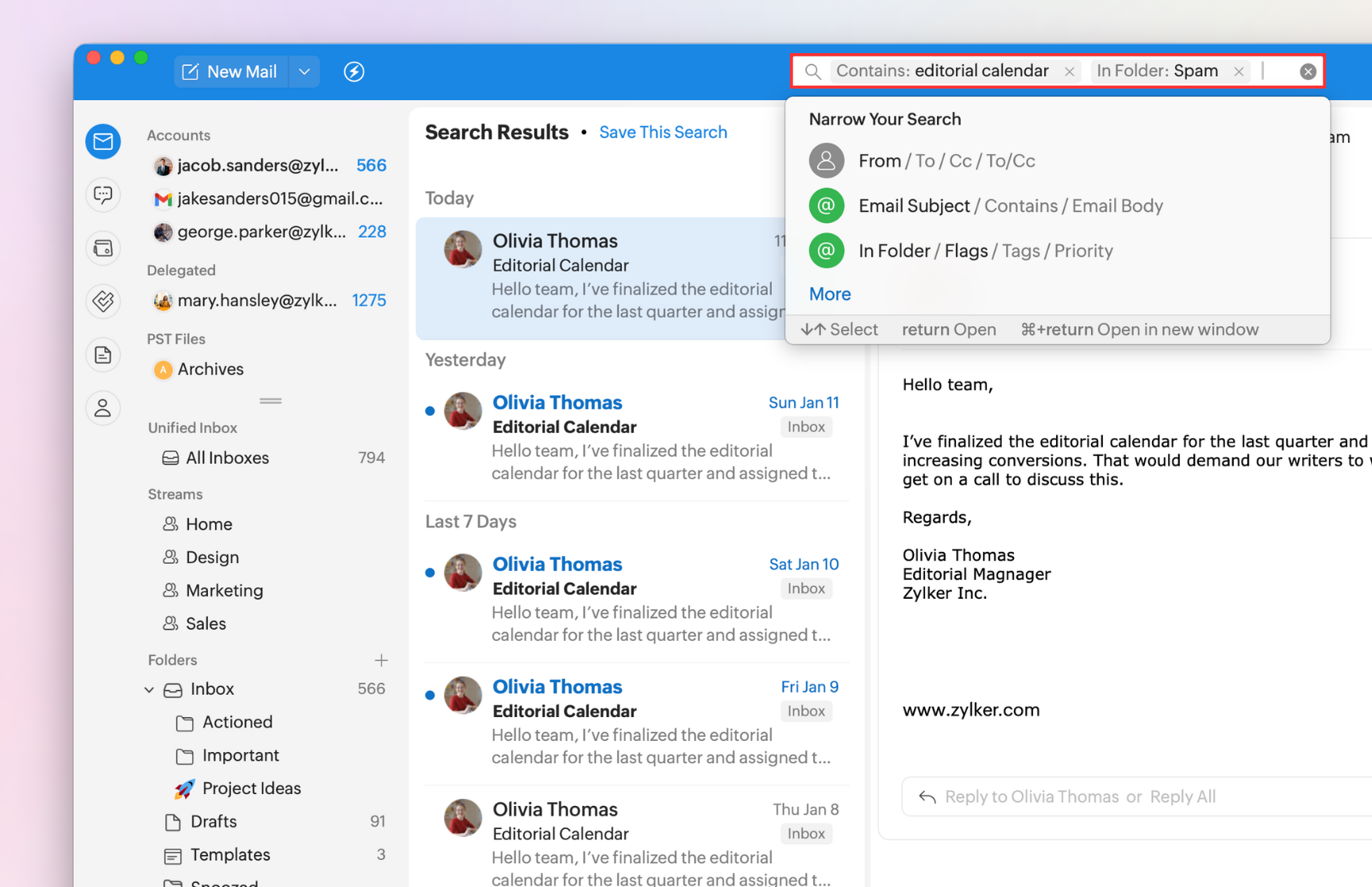
Task: Click the Drafts folder icon
Action: (x=172, y=822)
